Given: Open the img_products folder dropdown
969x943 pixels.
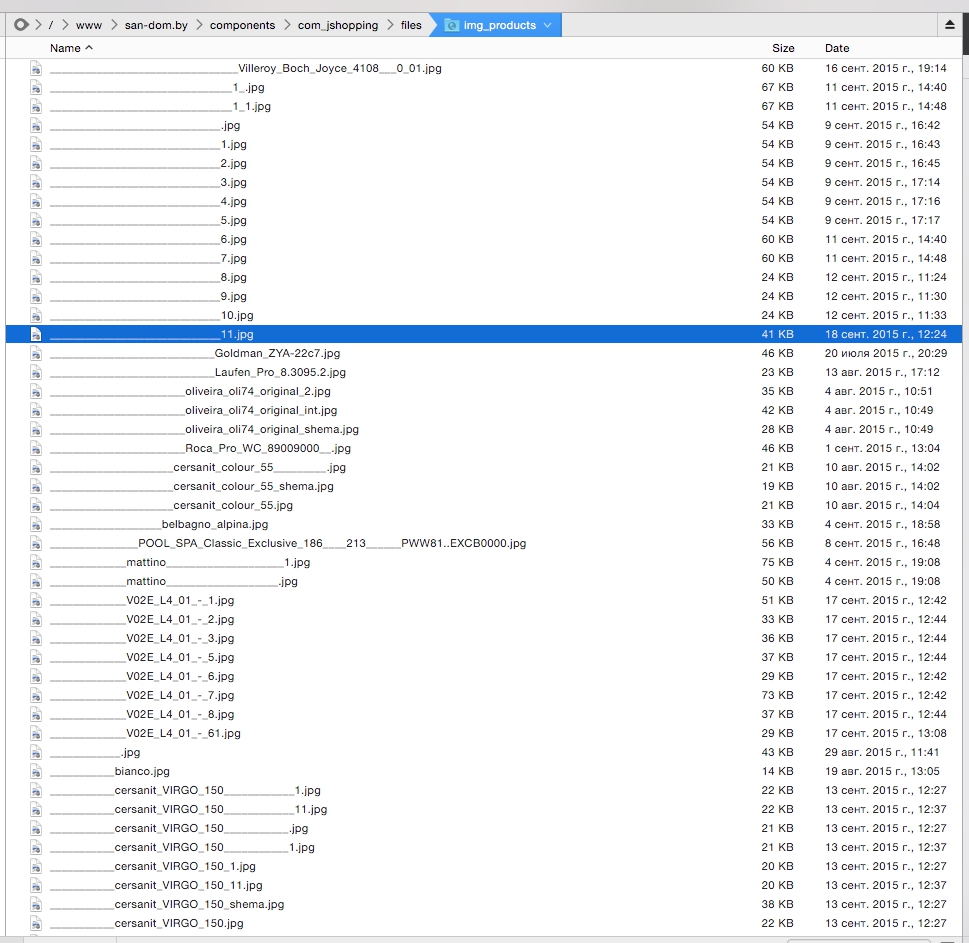Looking at the screenshot, I should tap(547, 25).
